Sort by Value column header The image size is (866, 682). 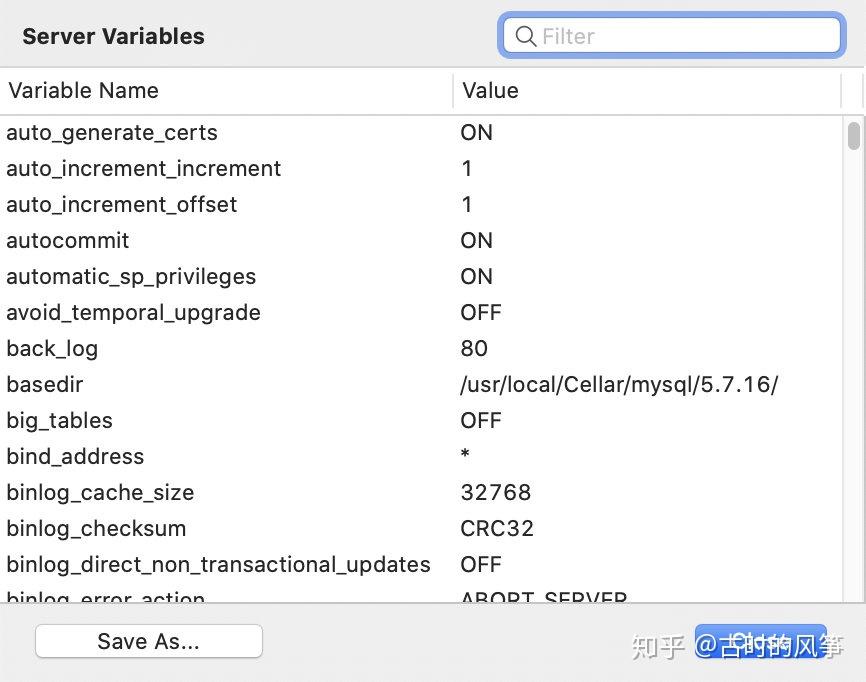coord(490,91)
